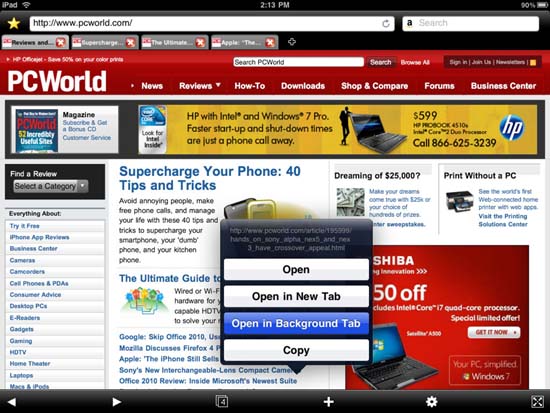Screen dimensions: 550x413
Task: Click the PCWorld magazine cover thumbnail
Action: [x=36, y=131]
